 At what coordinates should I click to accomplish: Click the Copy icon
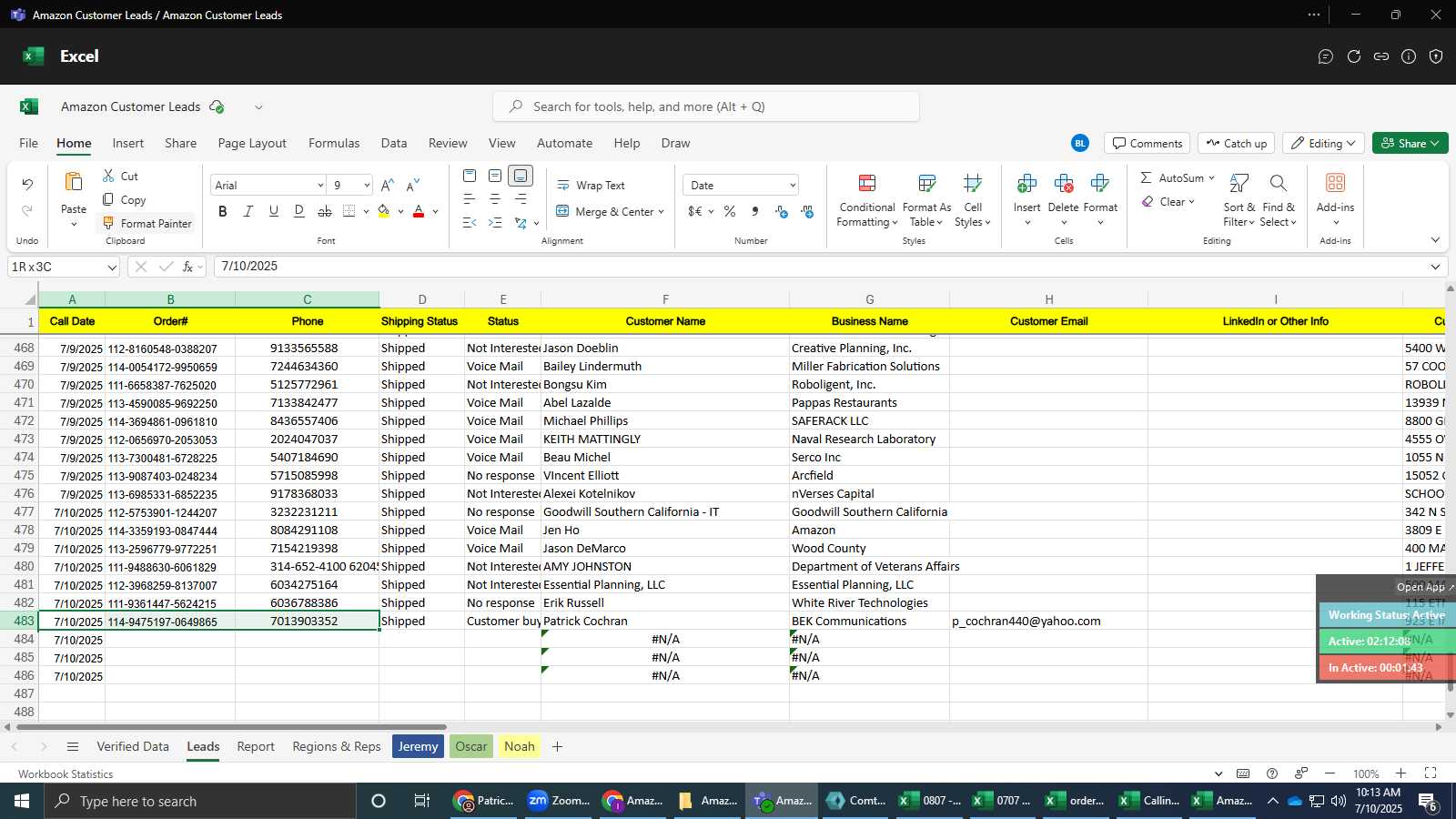pyautogui.click(x=108, y=199)
